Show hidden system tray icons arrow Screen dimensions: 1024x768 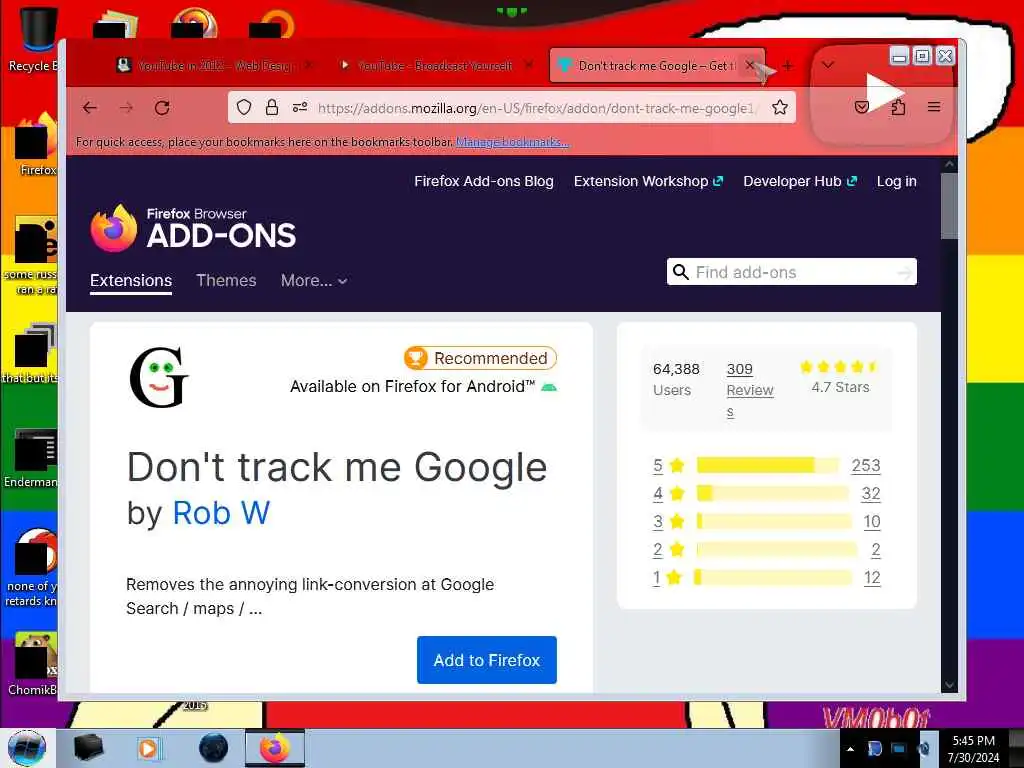[x=850, y=749]
